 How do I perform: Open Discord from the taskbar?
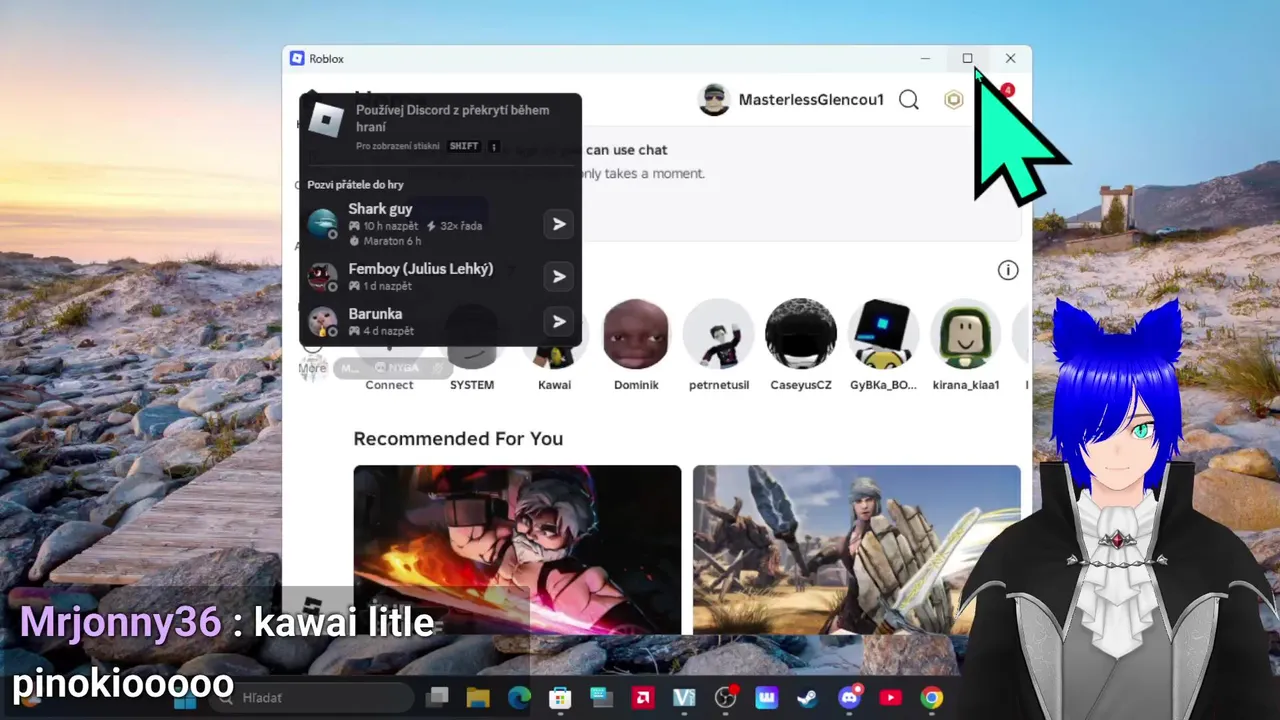pyautogui.click(x=850, y=698)
